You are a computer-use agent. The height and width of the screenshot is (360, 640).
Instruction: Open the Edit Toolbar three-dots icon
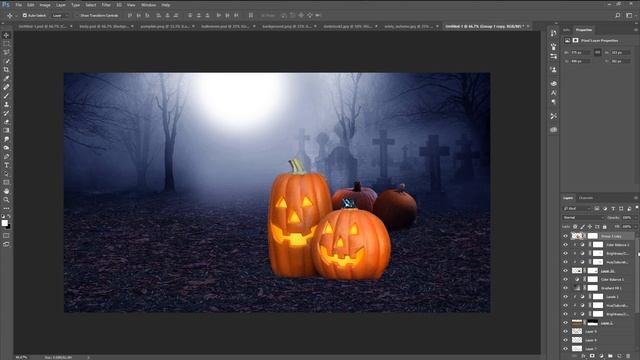pyautogui.click(x=6, y=208)
